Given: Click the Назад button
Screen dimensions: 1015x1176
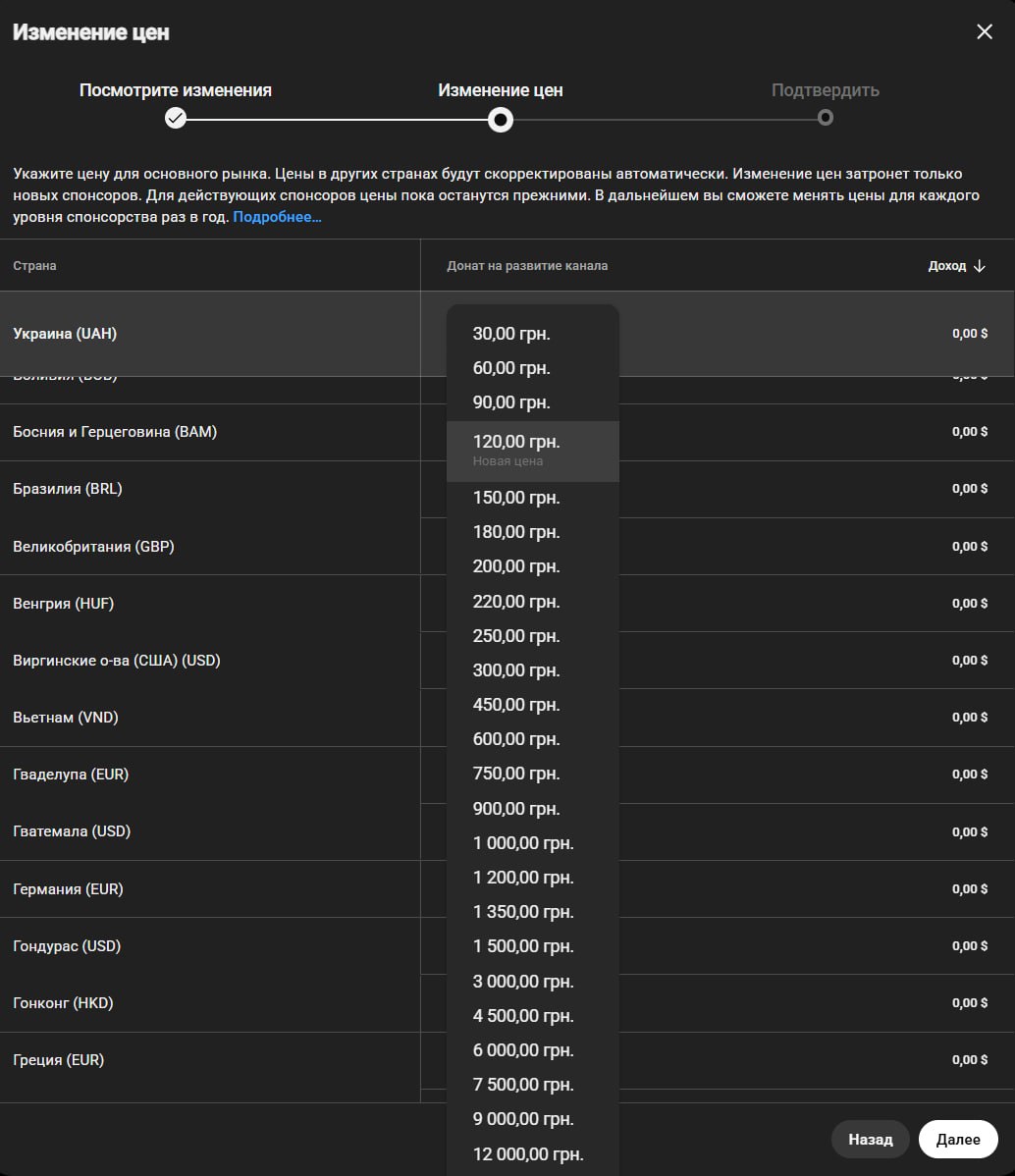Looking at the screenshot, I should pyautogui.click(x=871, y=1140).
